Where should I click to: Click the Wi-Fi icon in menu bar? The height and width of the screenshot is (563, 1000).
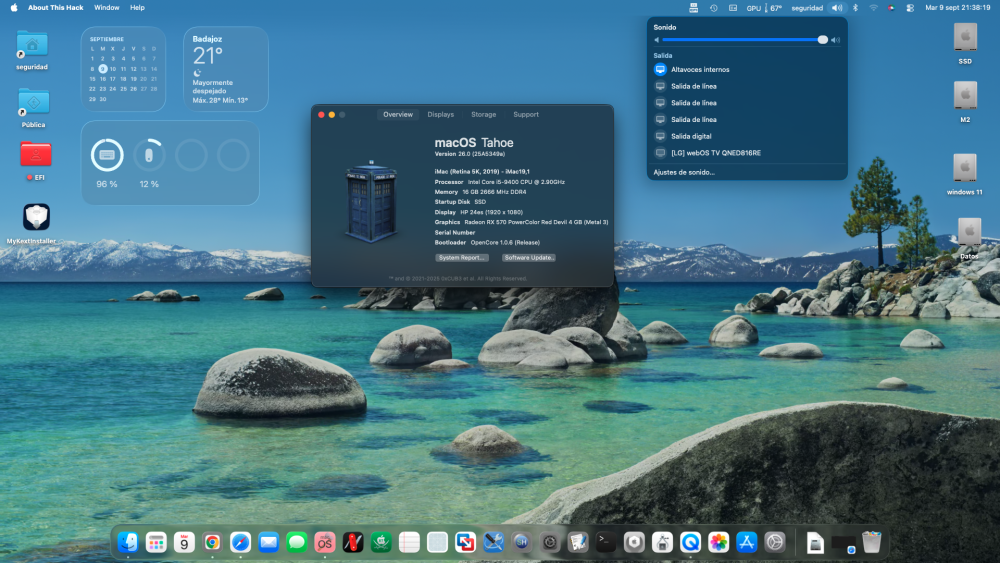[x=873, y=8]
